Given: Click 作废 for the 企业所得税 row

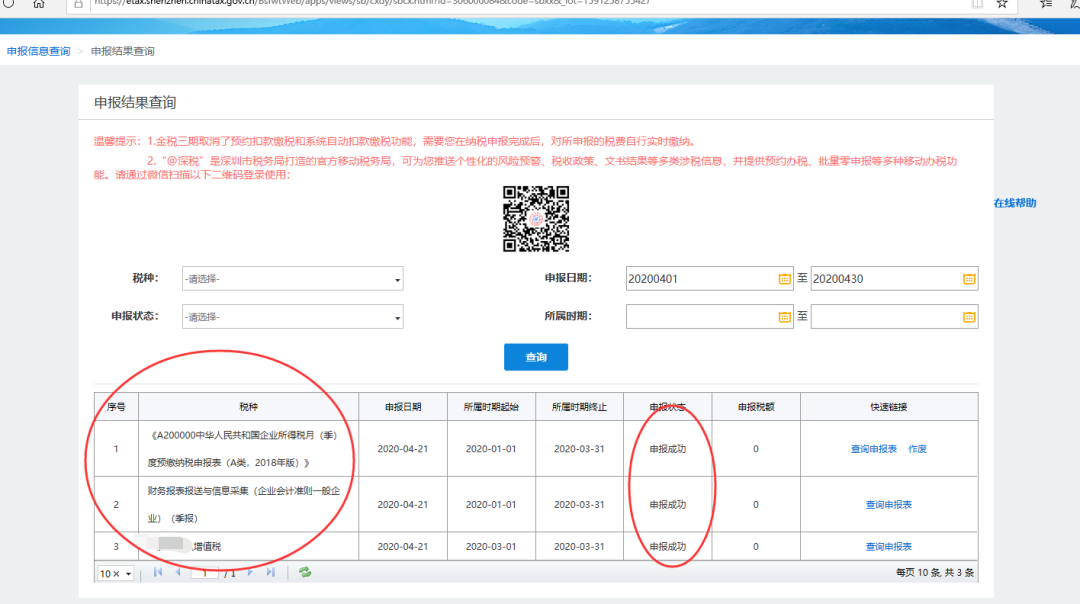Looking at the screenshot, I should tap(917, 449).
